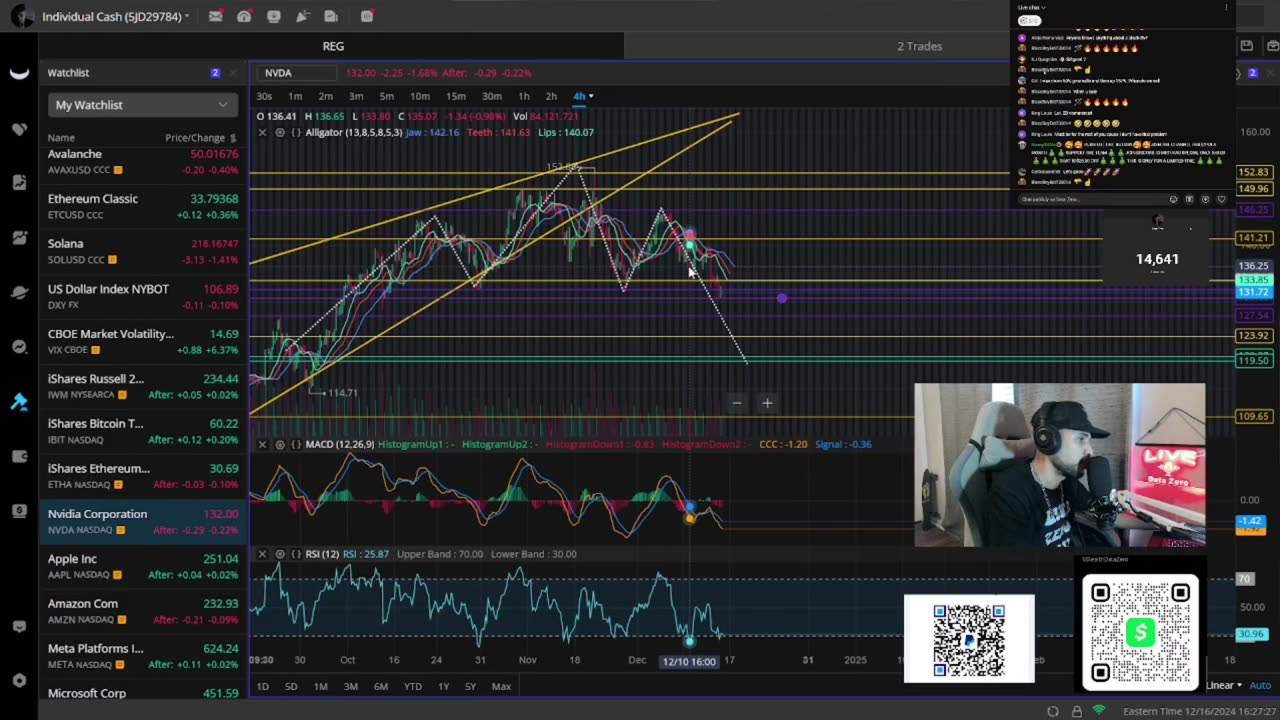
Task: Click the NVDA symbol search box
Action: [297, 73]
